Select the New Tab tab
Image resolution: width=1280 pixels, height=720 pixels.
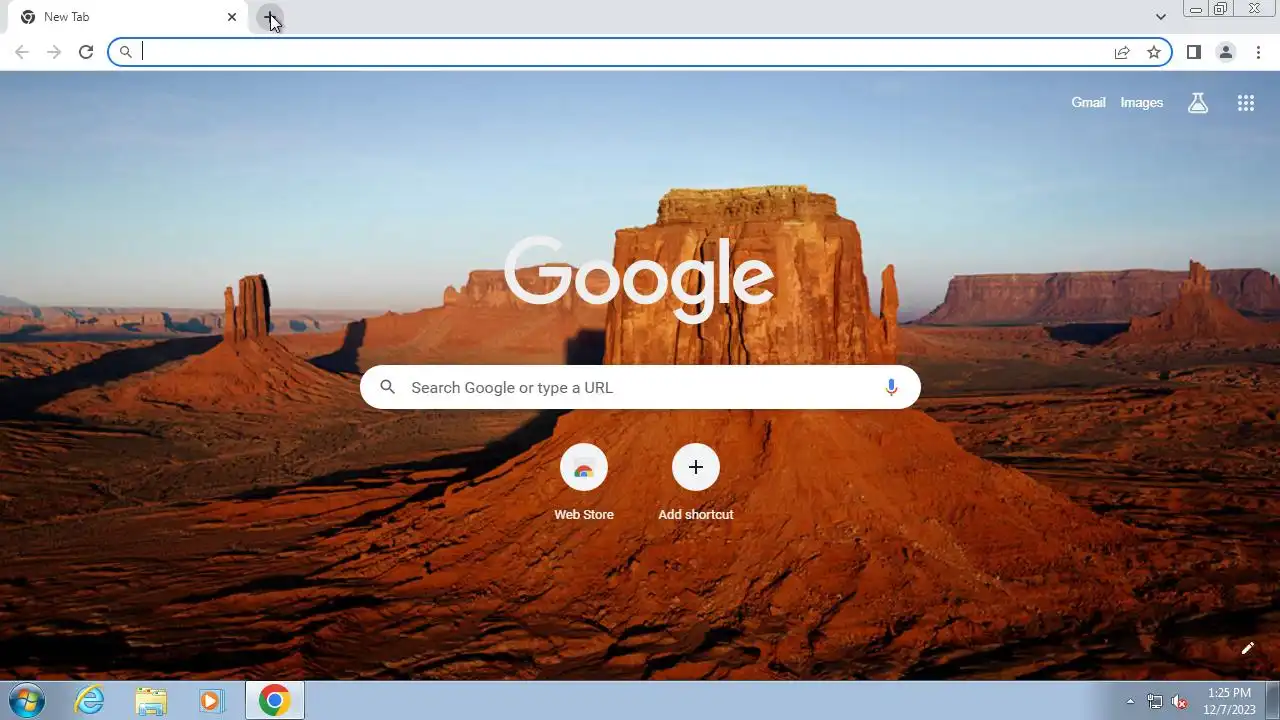128,17
